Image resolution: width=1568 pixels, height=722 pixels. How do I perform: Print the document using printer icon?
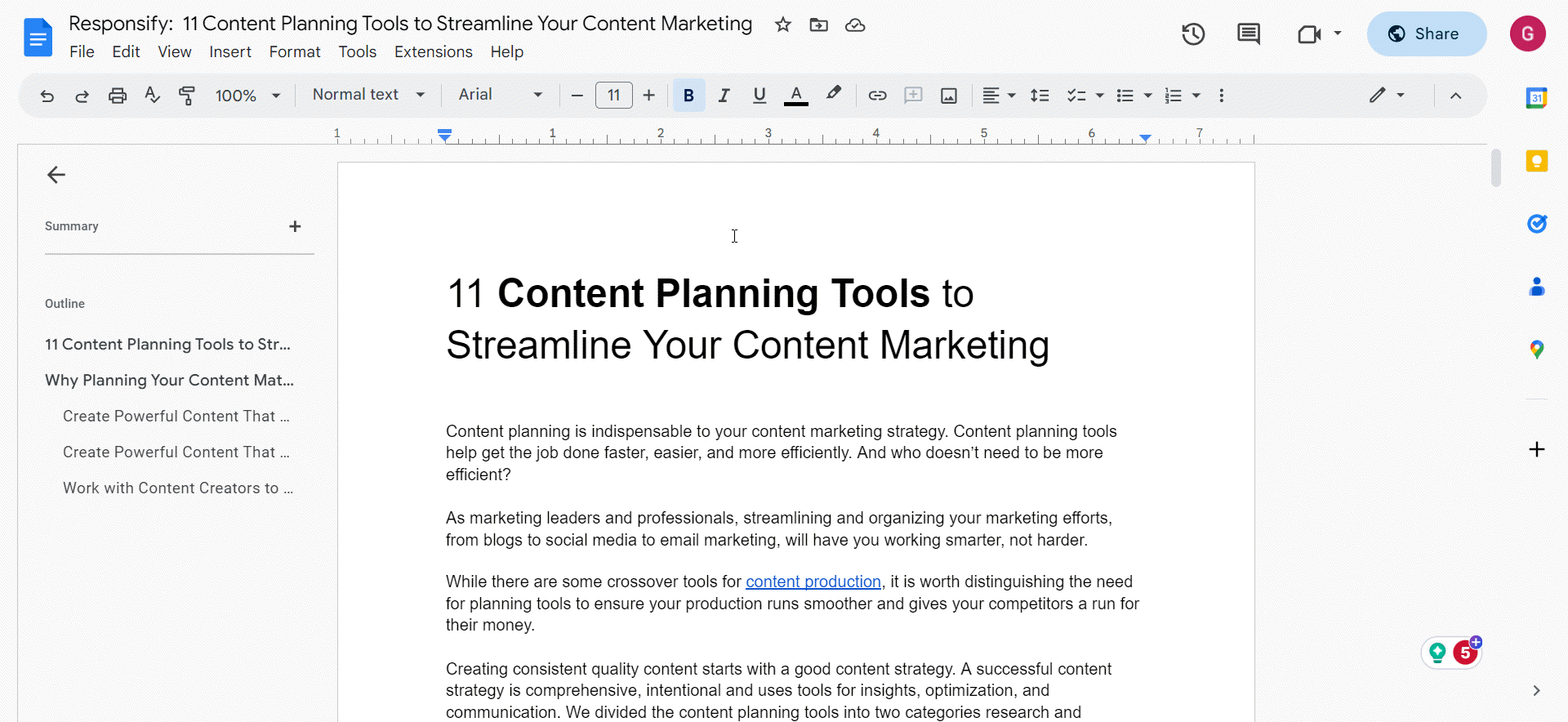coord(118,96)
